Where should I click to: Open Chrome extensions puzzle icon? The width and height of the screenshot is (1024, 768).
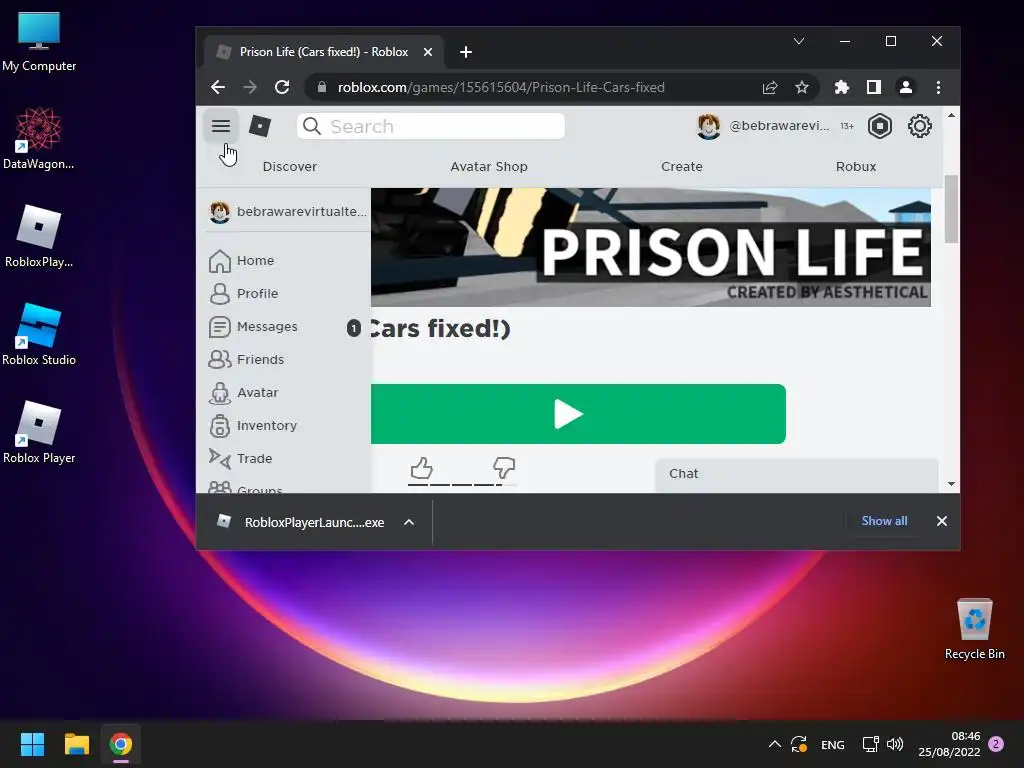(842, 88)
